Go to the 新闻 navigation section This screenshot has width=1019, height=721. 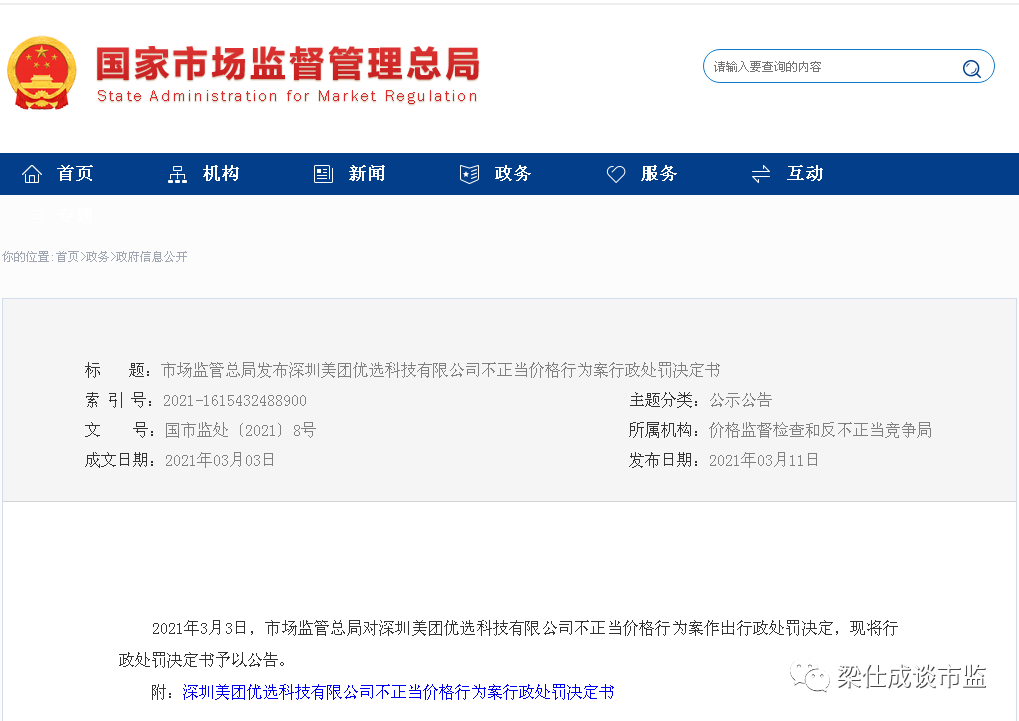coord(367,174)
